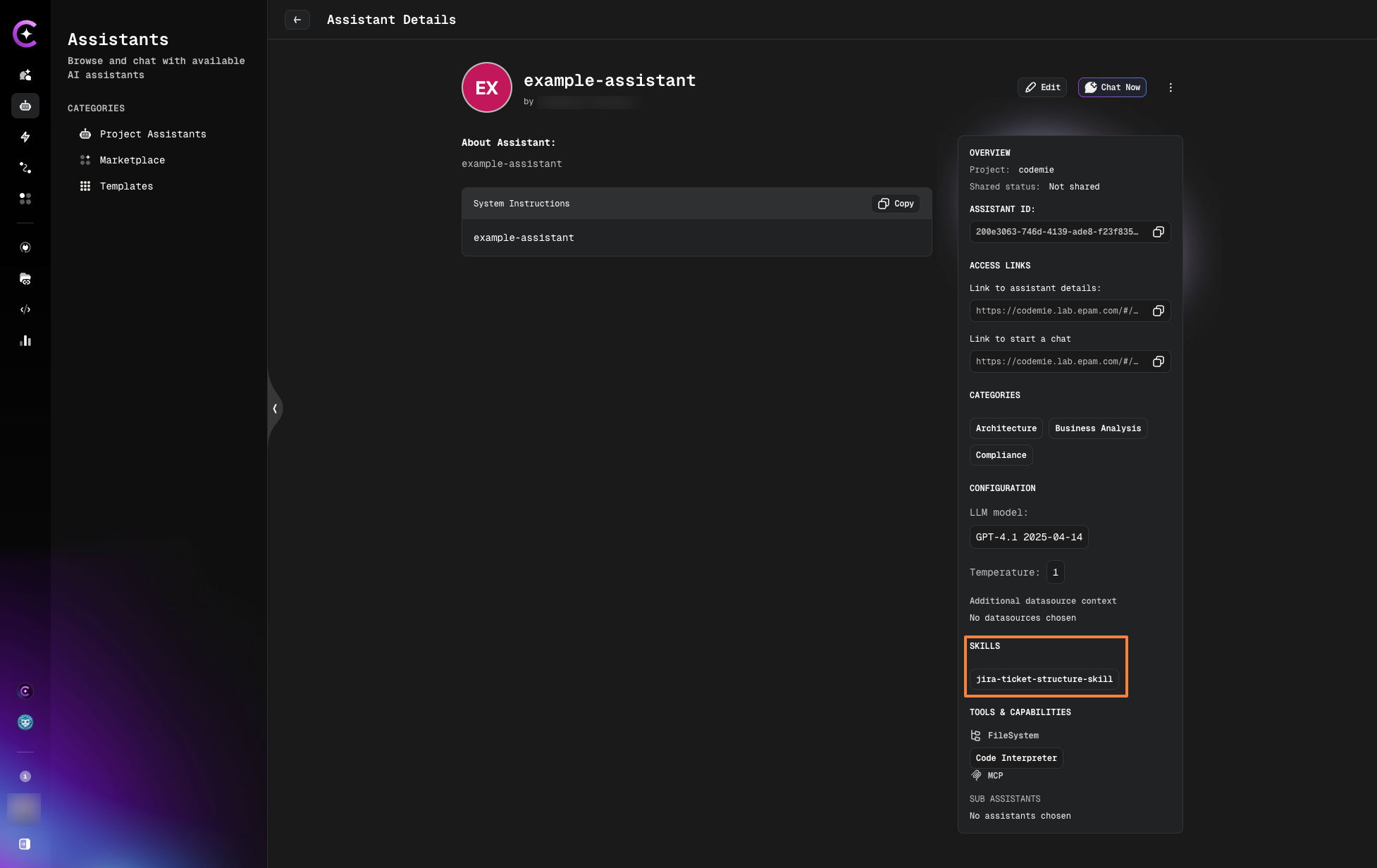The height and width of the screenshot is (868, 1377).
Task: Open the Applications grid icon in sidebar
Action: click(25, 199)
